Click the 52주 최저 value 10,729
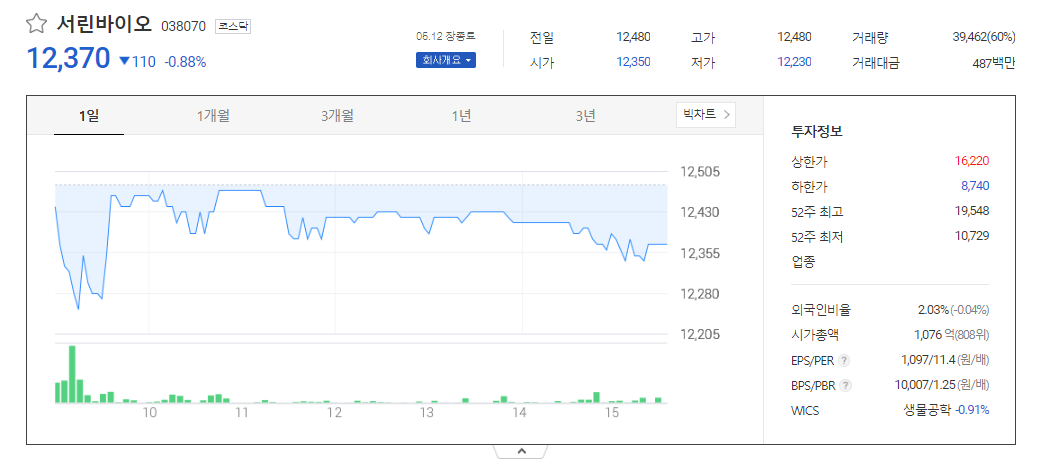1045x470 pixels. pos(972,235)
